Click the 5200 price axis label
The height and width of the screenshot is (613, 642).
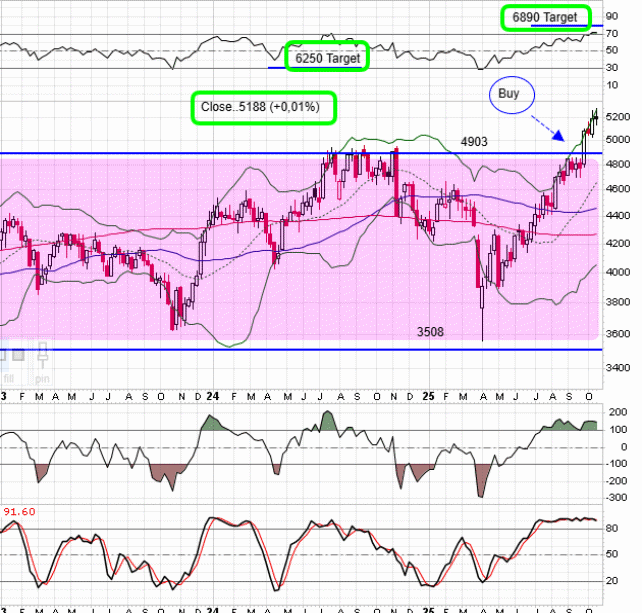[619, 117]
